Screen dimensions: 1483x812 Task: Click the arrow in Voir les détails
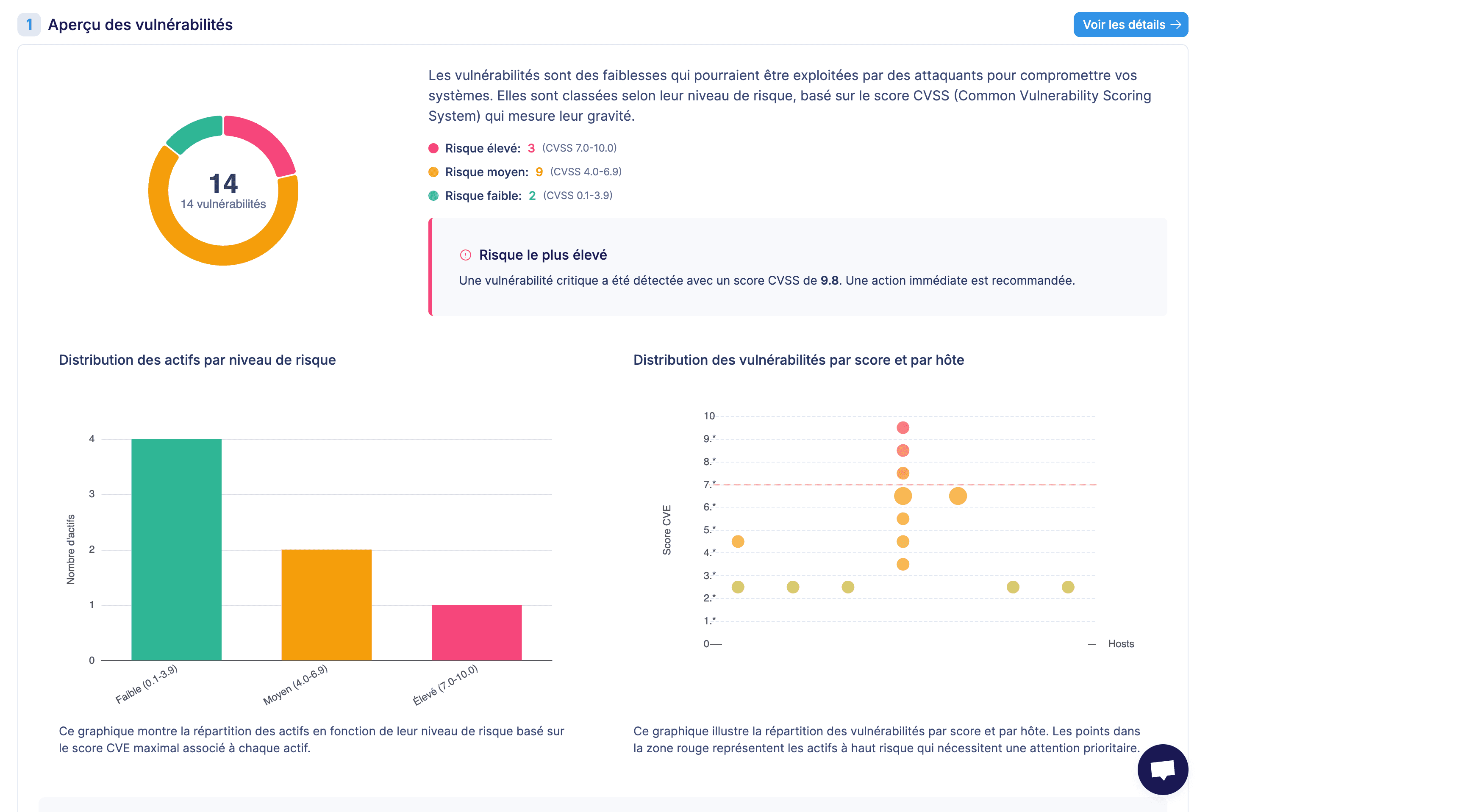pos(1175,25)
